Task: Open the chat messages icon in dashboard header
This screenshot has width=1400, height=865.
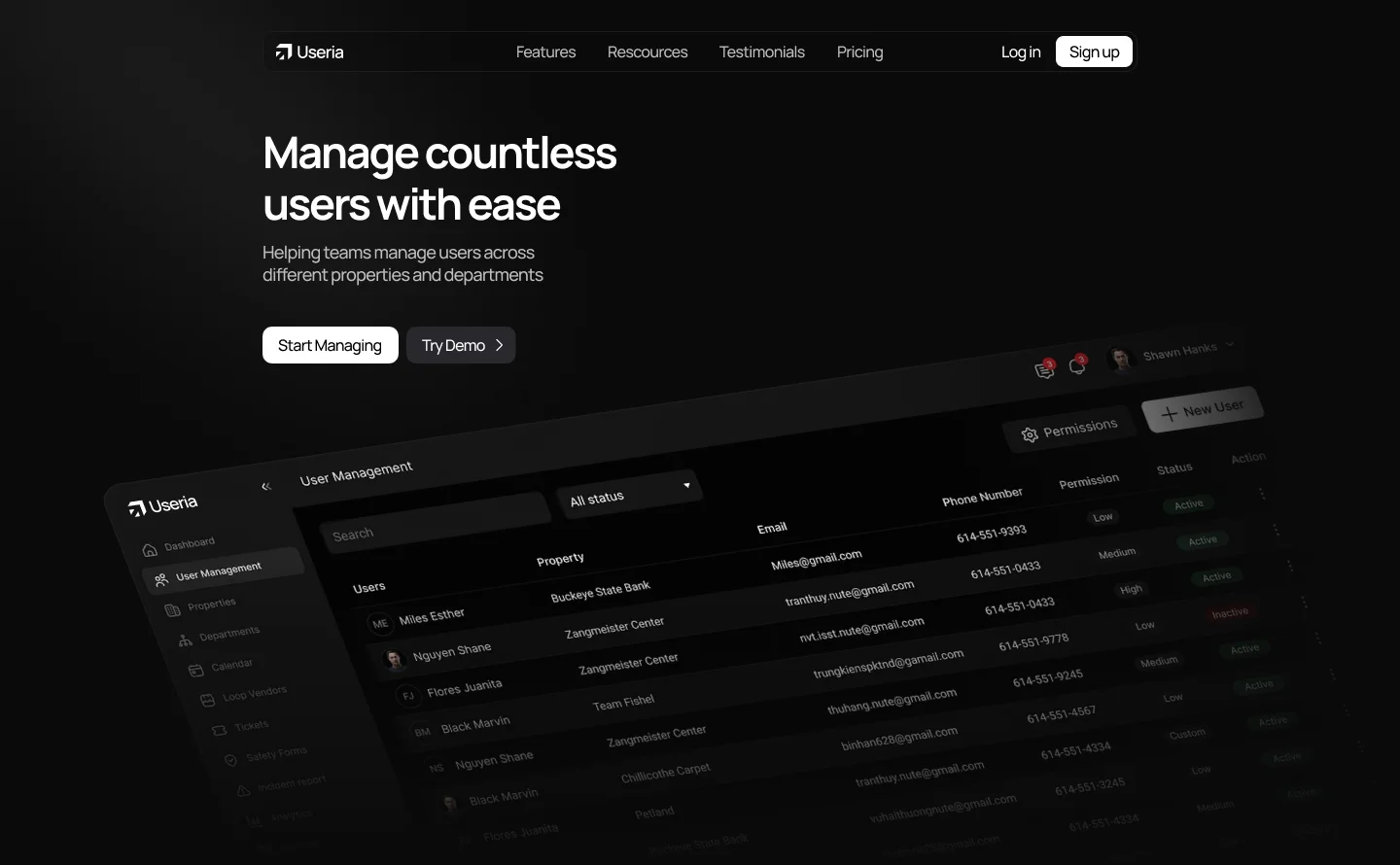Action: point(1045,369)
